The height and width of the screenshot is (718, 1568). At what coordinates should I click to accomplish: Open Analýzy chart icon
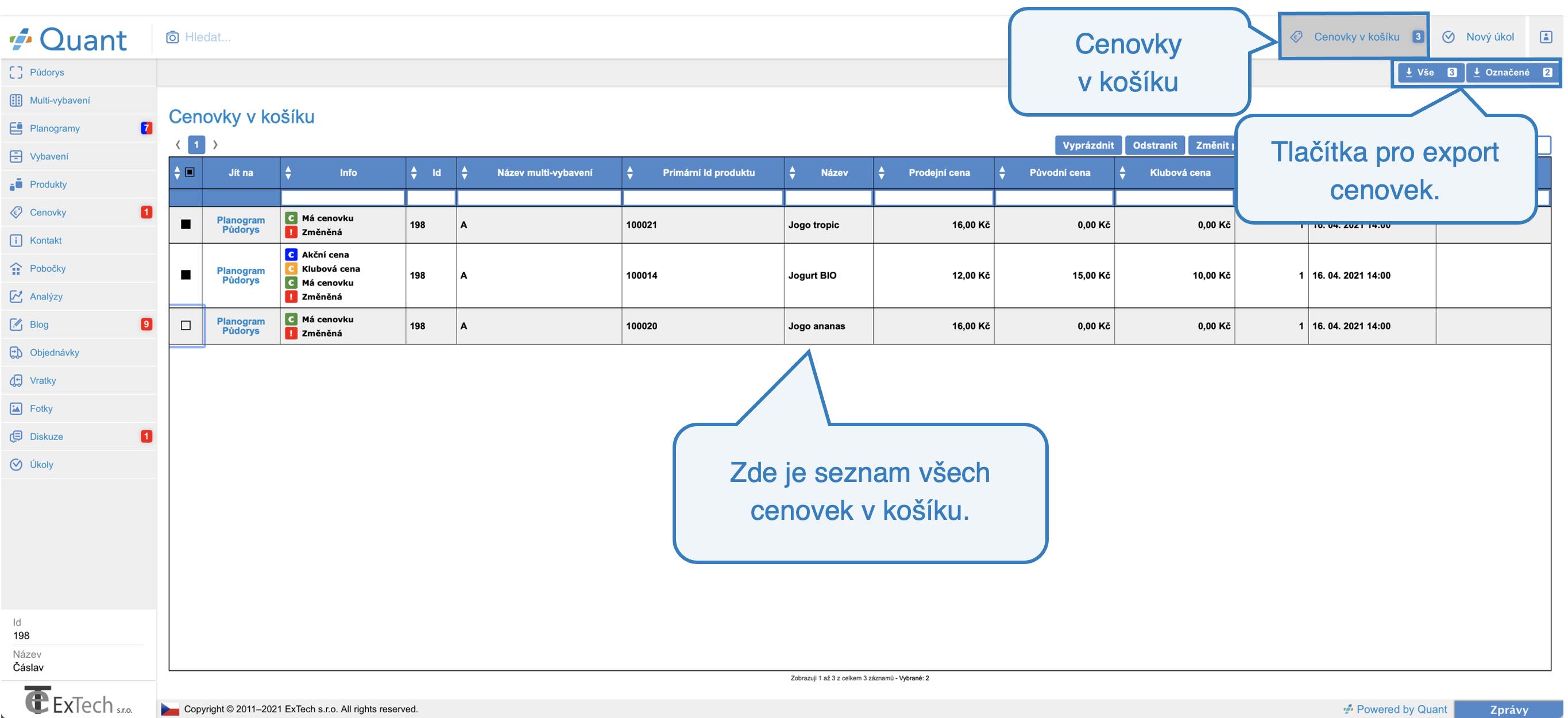pos(17,296)
